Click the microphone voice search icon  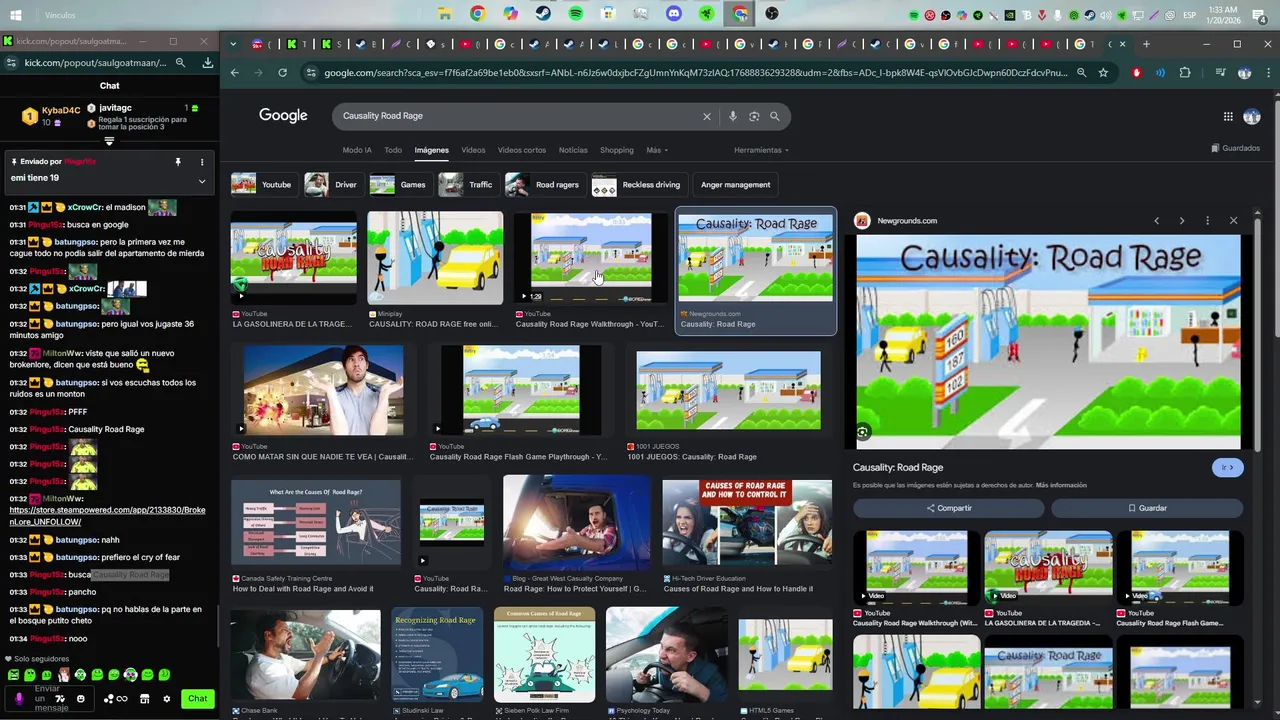[733, 116]
